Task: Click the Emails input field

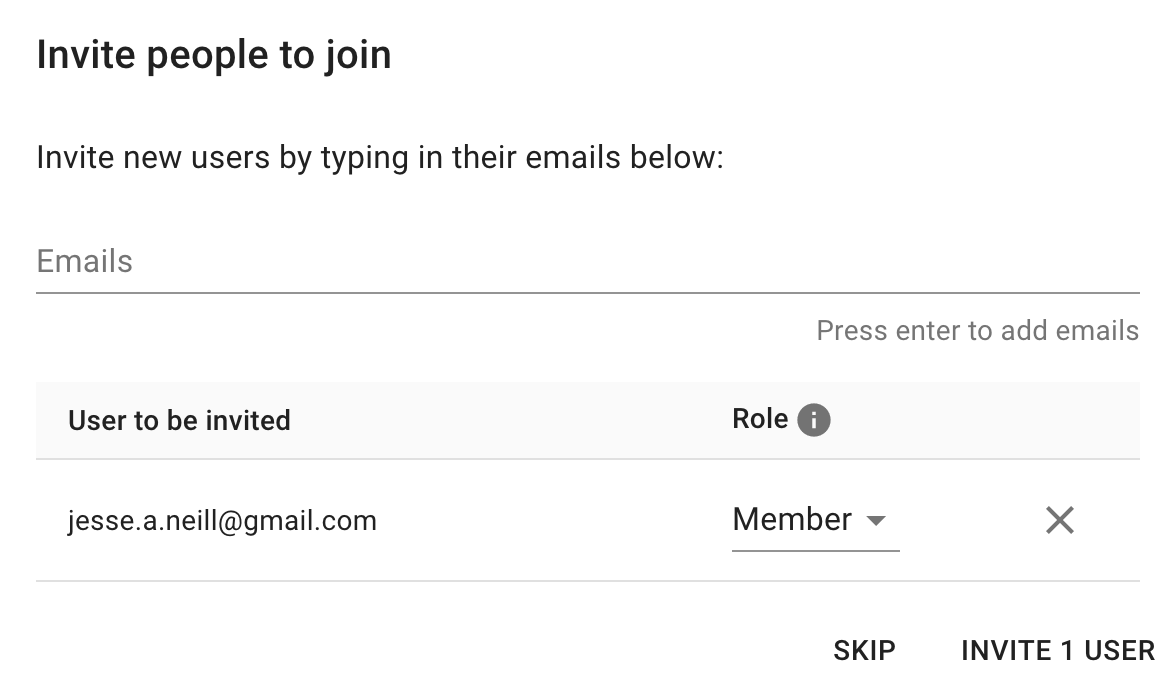Action: click(x=588, y=263)
